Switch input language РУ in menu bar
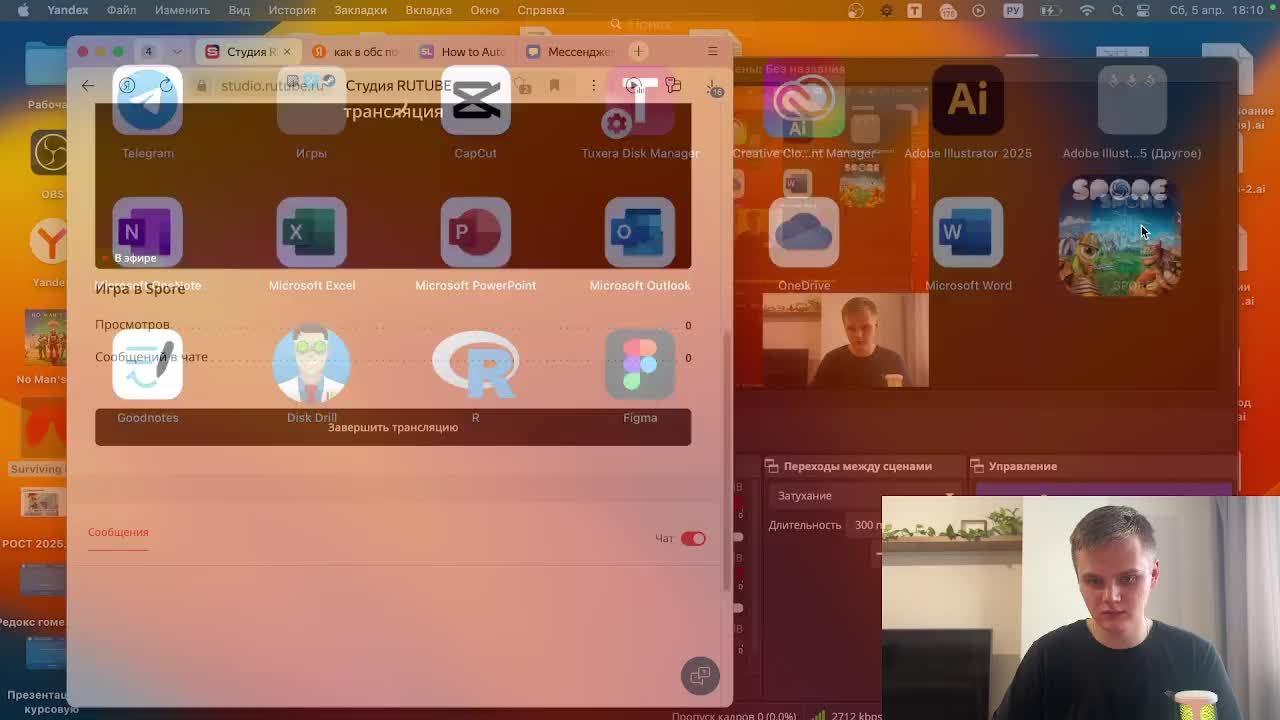The image size is (1280, 720). pos(1012,10)
